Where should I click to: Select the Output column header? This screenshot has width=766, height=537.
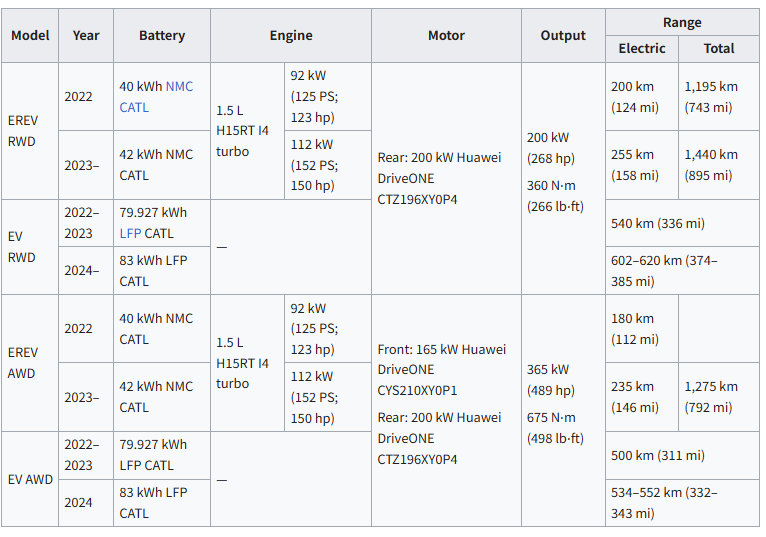click(x=563, y=35)
